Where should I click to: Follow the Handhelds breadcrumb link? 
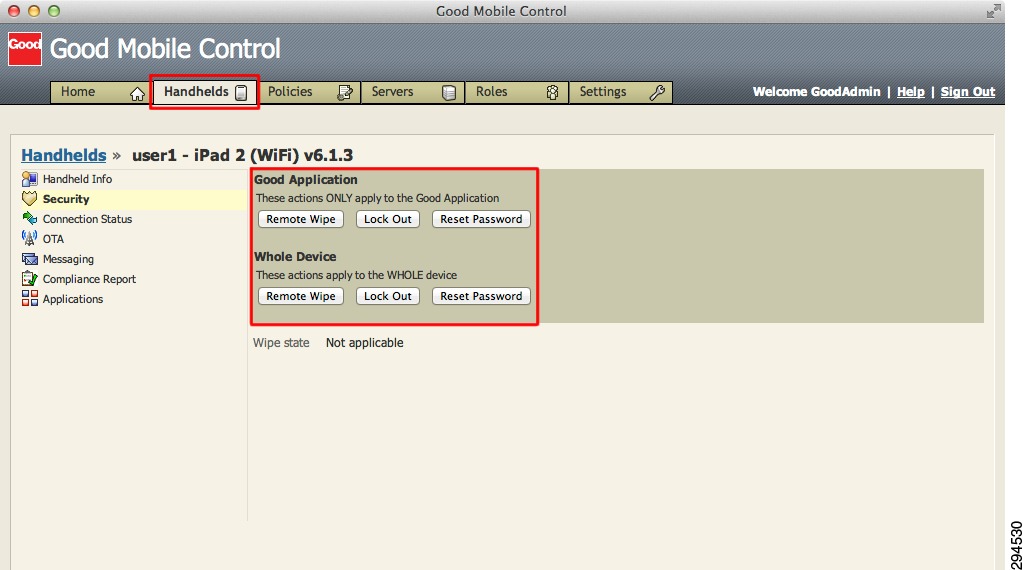[x=64, y=155]
